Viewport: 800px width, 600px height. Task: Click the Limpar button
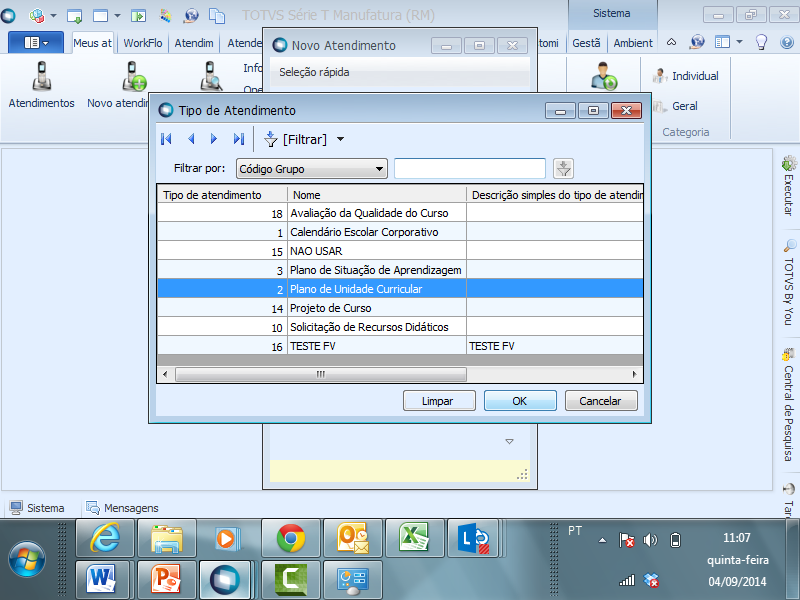pos(439,401)
